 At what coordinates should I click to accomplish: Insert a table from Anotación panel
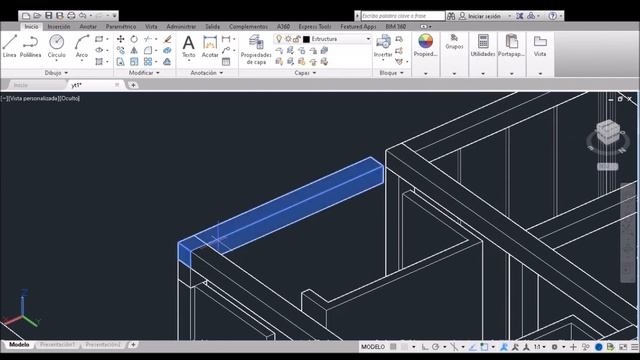click(x=226, y=62)
